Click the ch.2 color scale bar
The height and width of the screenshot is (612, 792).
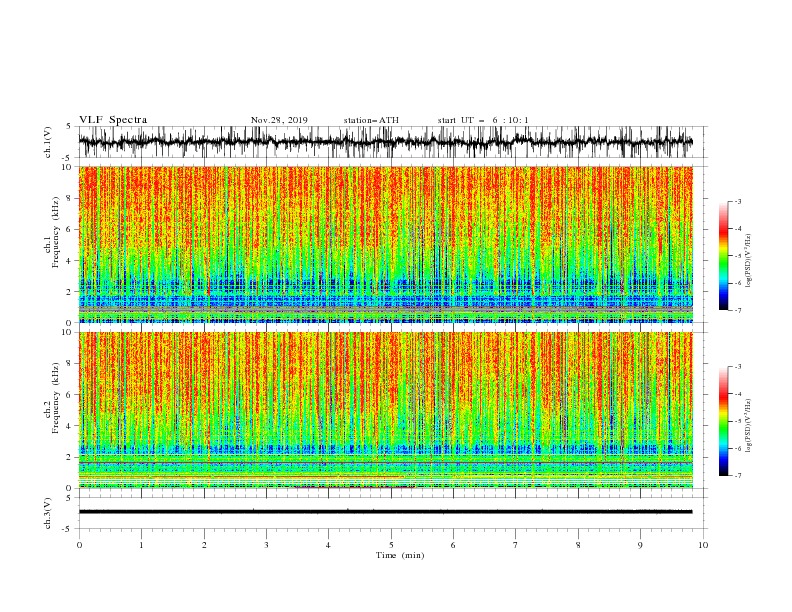tap(723, 421)
